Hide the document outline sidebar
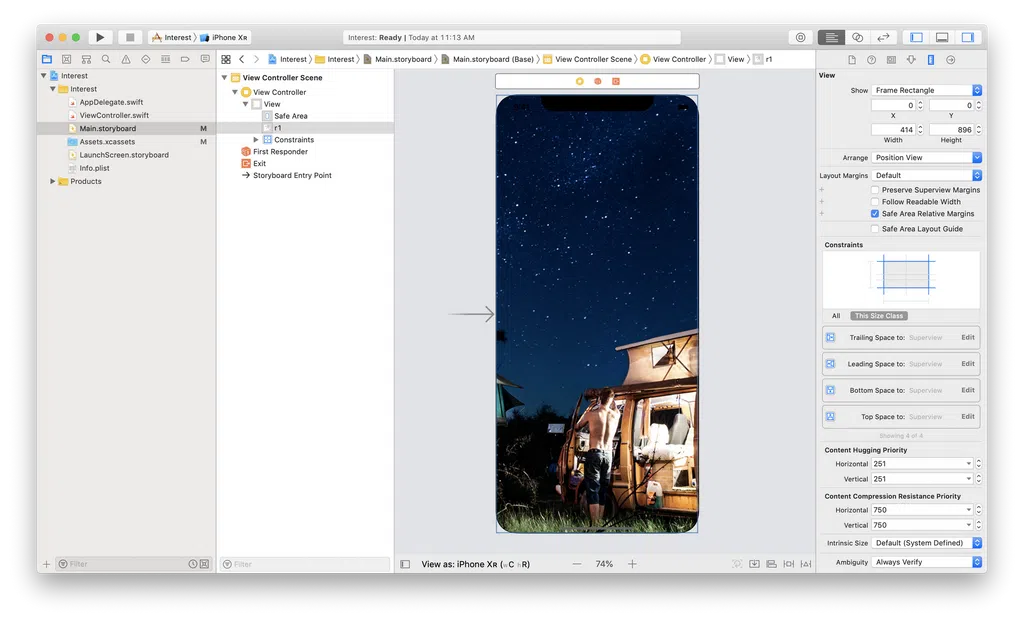Image resolution: width=1024 pixels, height=622 pixels. [x=405, y=564]
